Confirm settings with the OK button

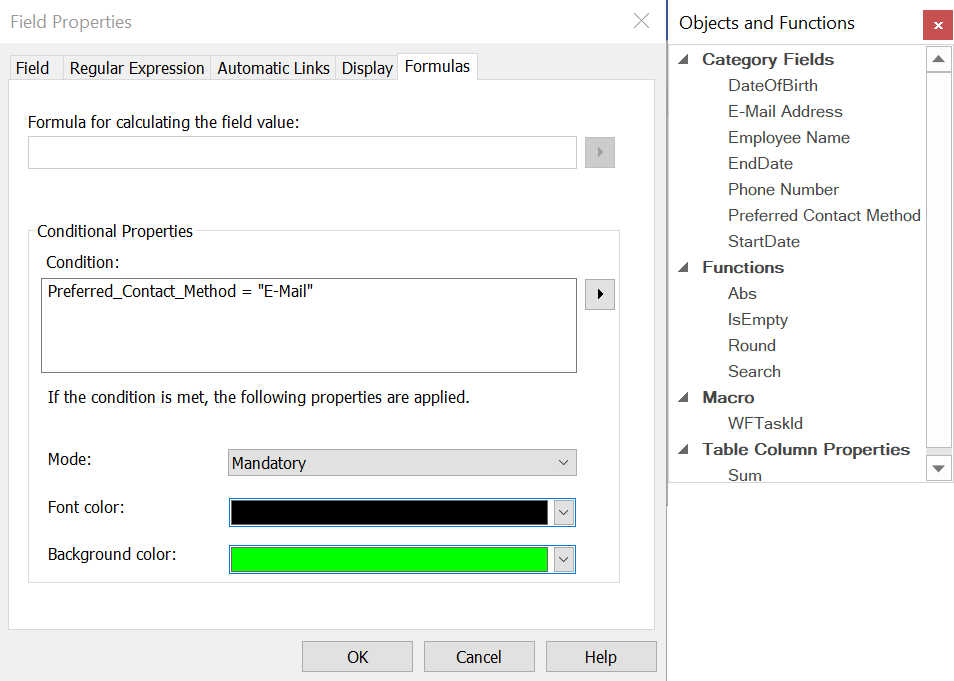tap(357, 656)
